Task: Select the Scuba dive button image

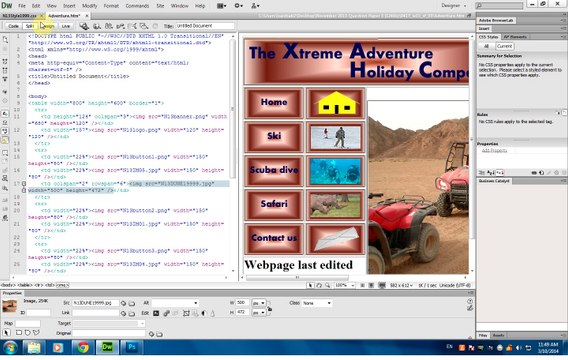Action: (x=274, y=171)
